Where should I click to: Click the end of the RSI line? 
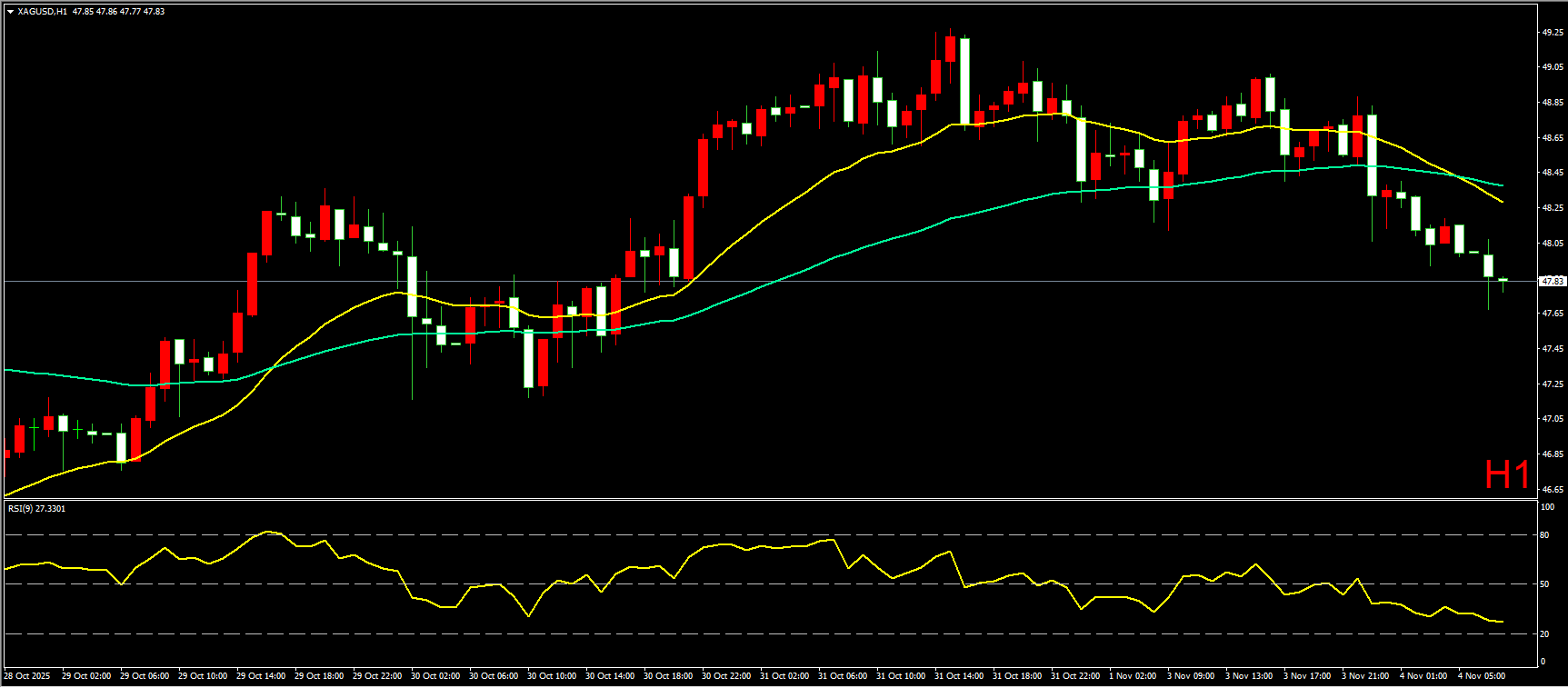pyautogui.click(x=1502, y=622)
